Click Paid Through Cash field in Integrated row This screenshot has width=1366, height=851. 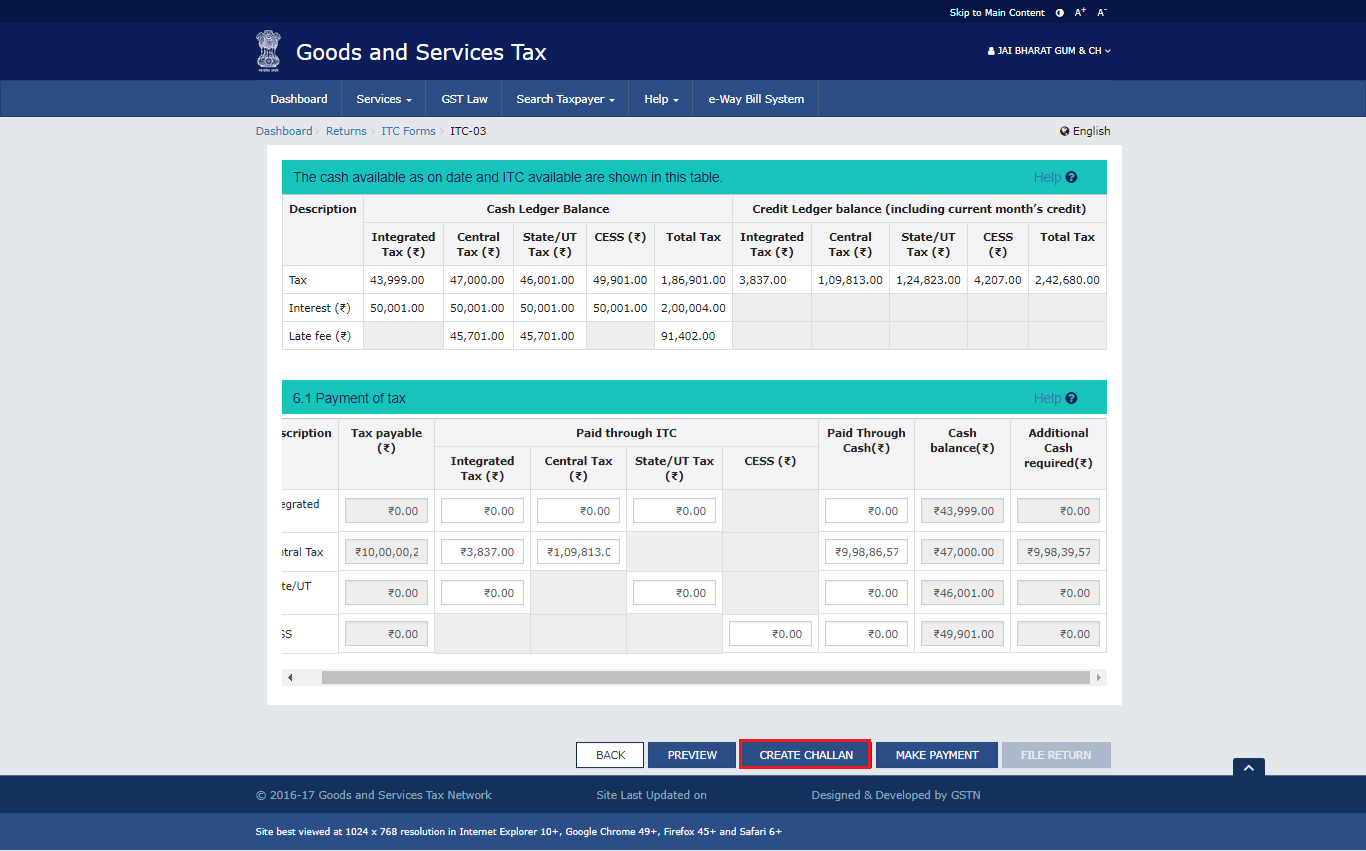tap(866, 511)
